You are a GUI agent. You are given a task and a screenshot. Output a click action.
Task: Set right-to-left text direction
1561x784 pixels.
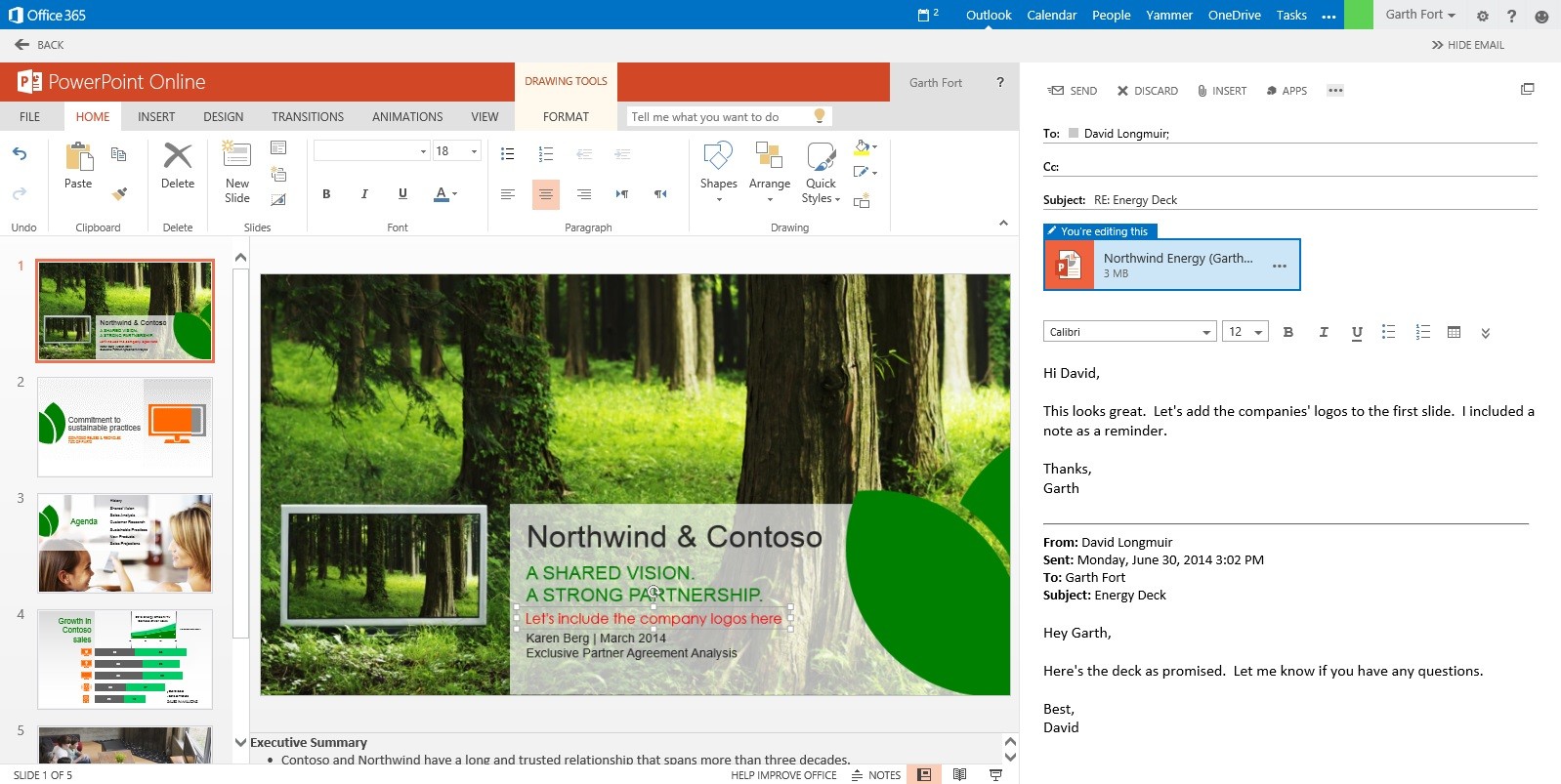pos(660,194)
